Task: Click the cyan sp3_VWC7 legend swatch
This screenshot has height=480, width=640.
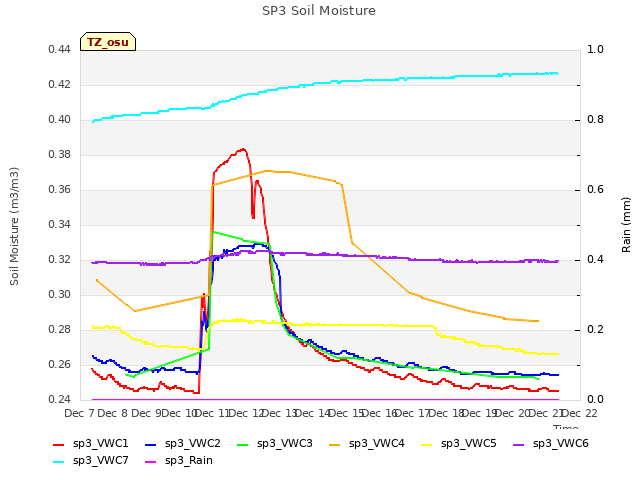Action: tap(59, 462)
